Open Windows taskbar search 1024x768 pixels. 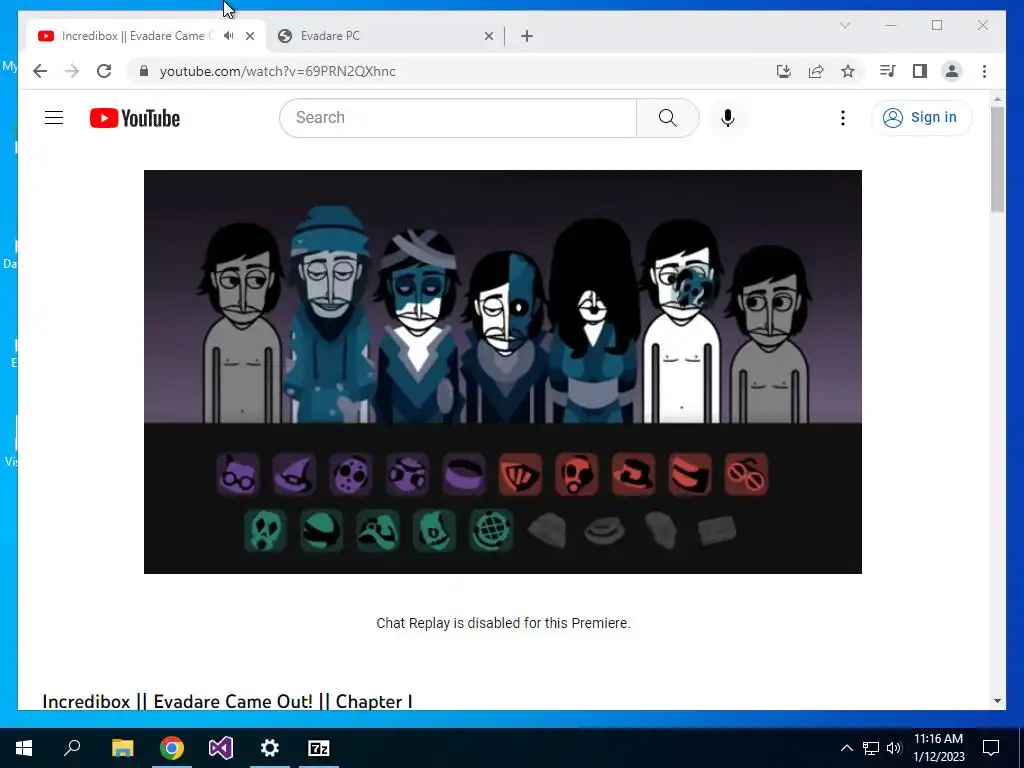tap(72, 748)
